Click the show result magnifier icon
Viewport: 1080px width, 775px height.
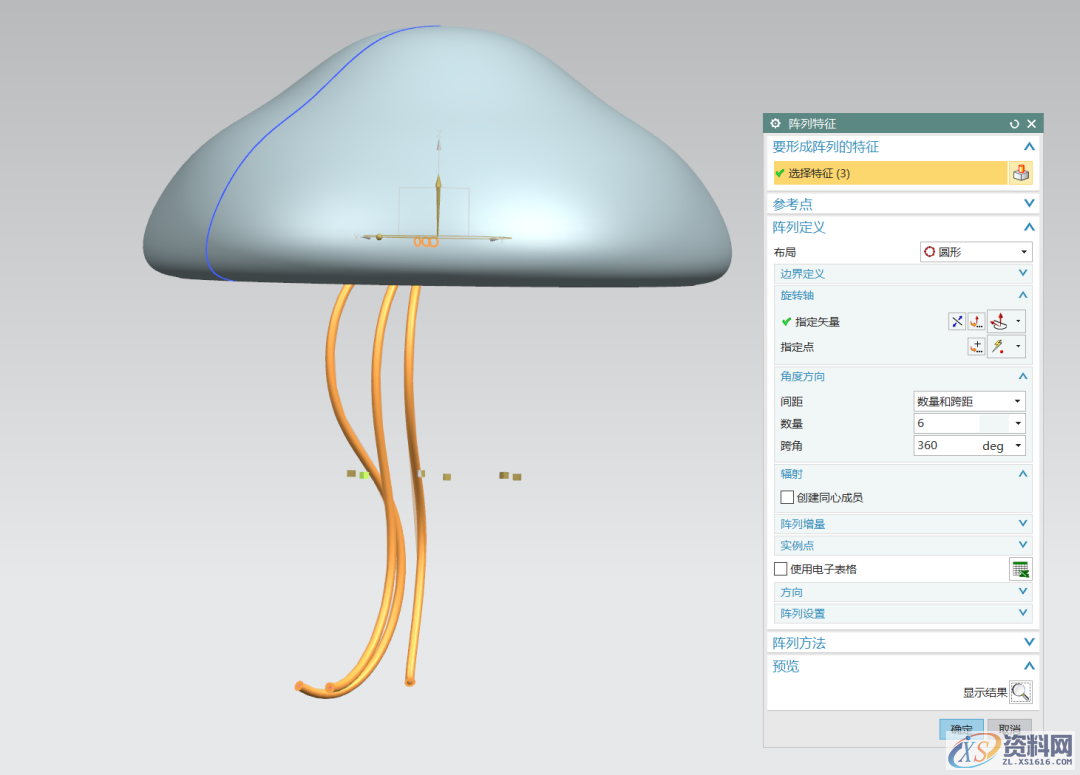pos(1020,691)
